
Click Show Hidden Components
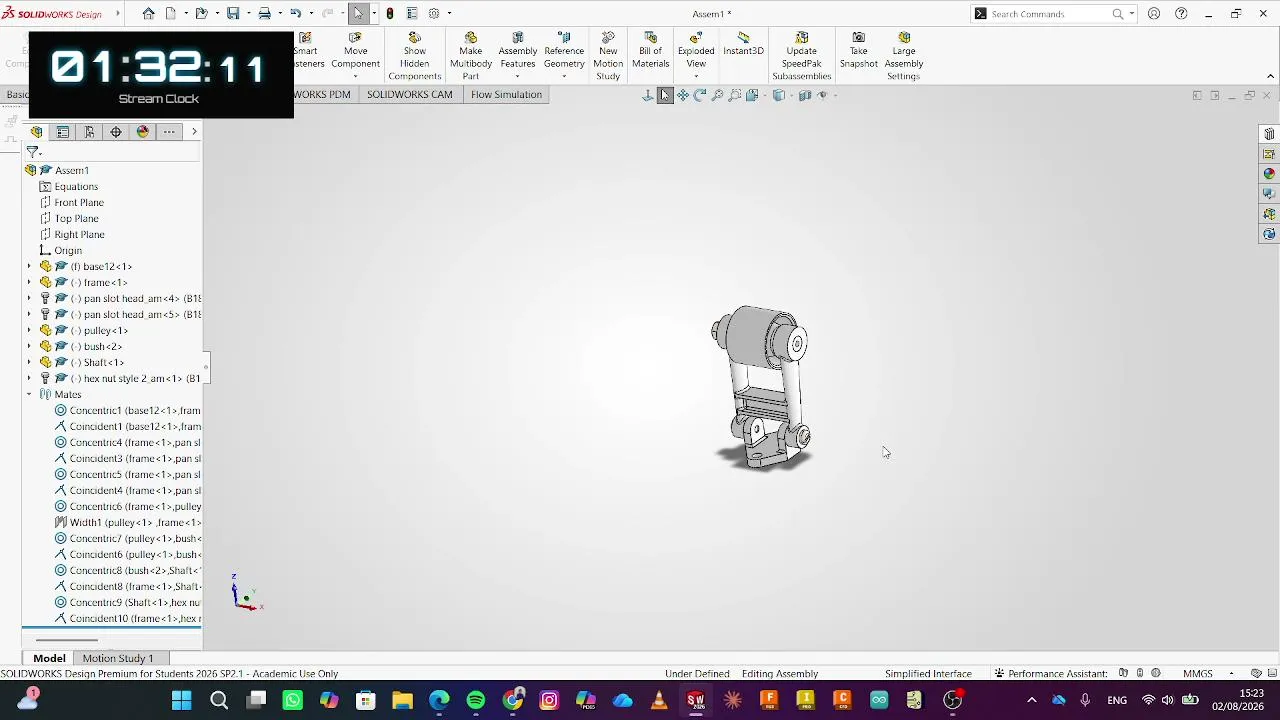414,56
